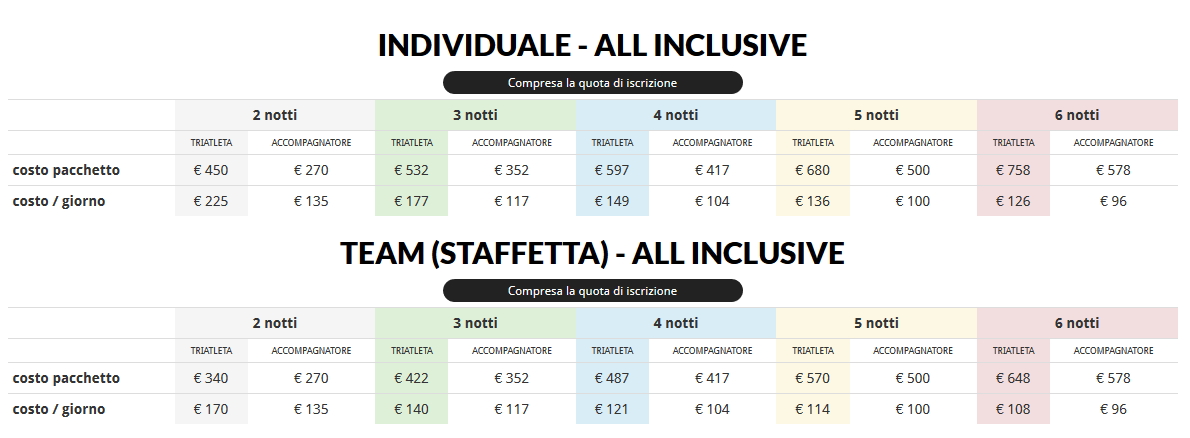The image size is (1190, 438).
Task: Click the € 597 package price cell
Action: point(612,170)
